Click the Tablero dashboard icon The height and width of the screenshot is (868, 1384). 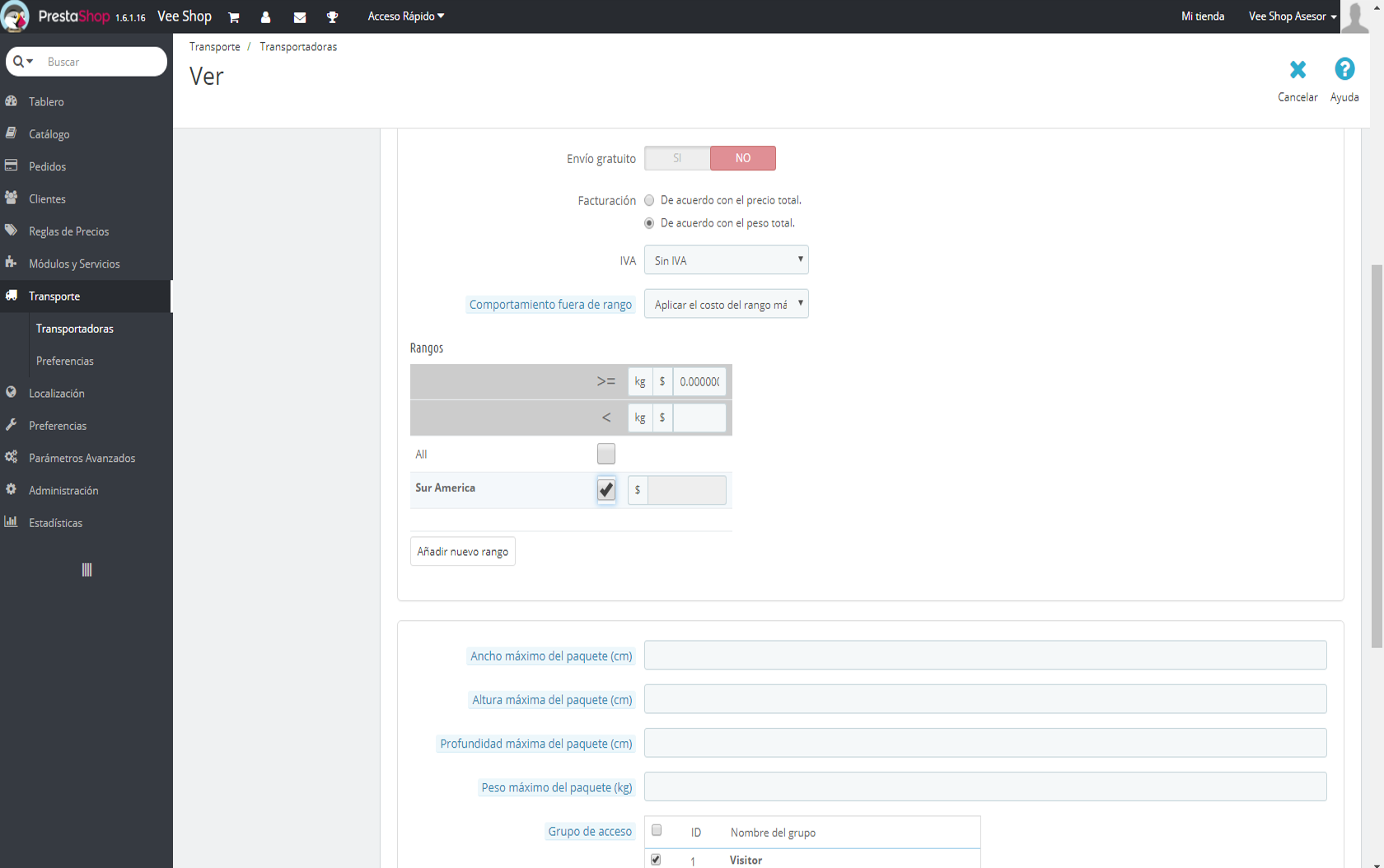[x=12, y=101]
